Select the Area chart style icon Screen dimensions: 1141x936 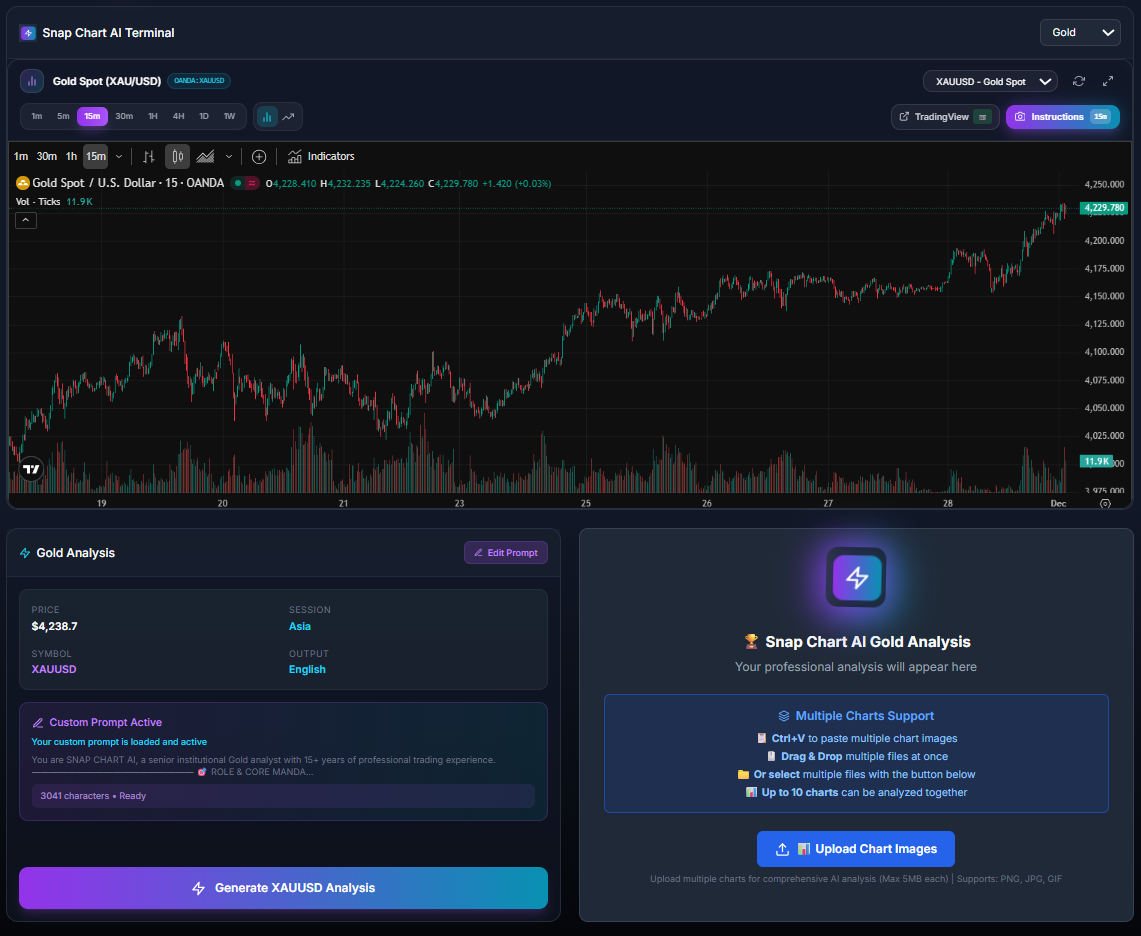point(206,156)
